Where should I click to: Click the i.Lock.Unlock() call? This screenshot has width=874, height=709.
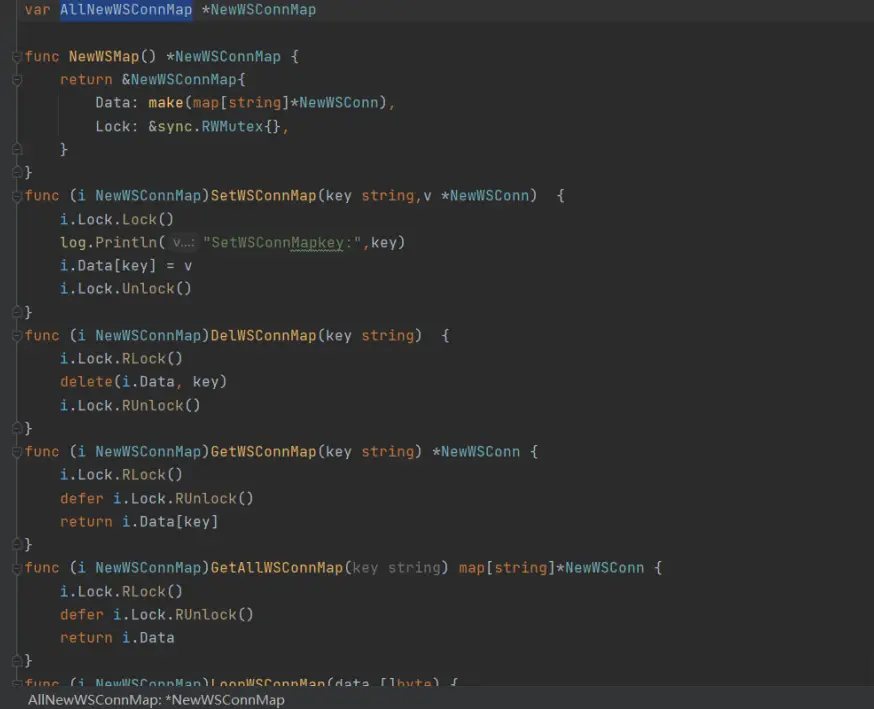(x=125, y=289)
